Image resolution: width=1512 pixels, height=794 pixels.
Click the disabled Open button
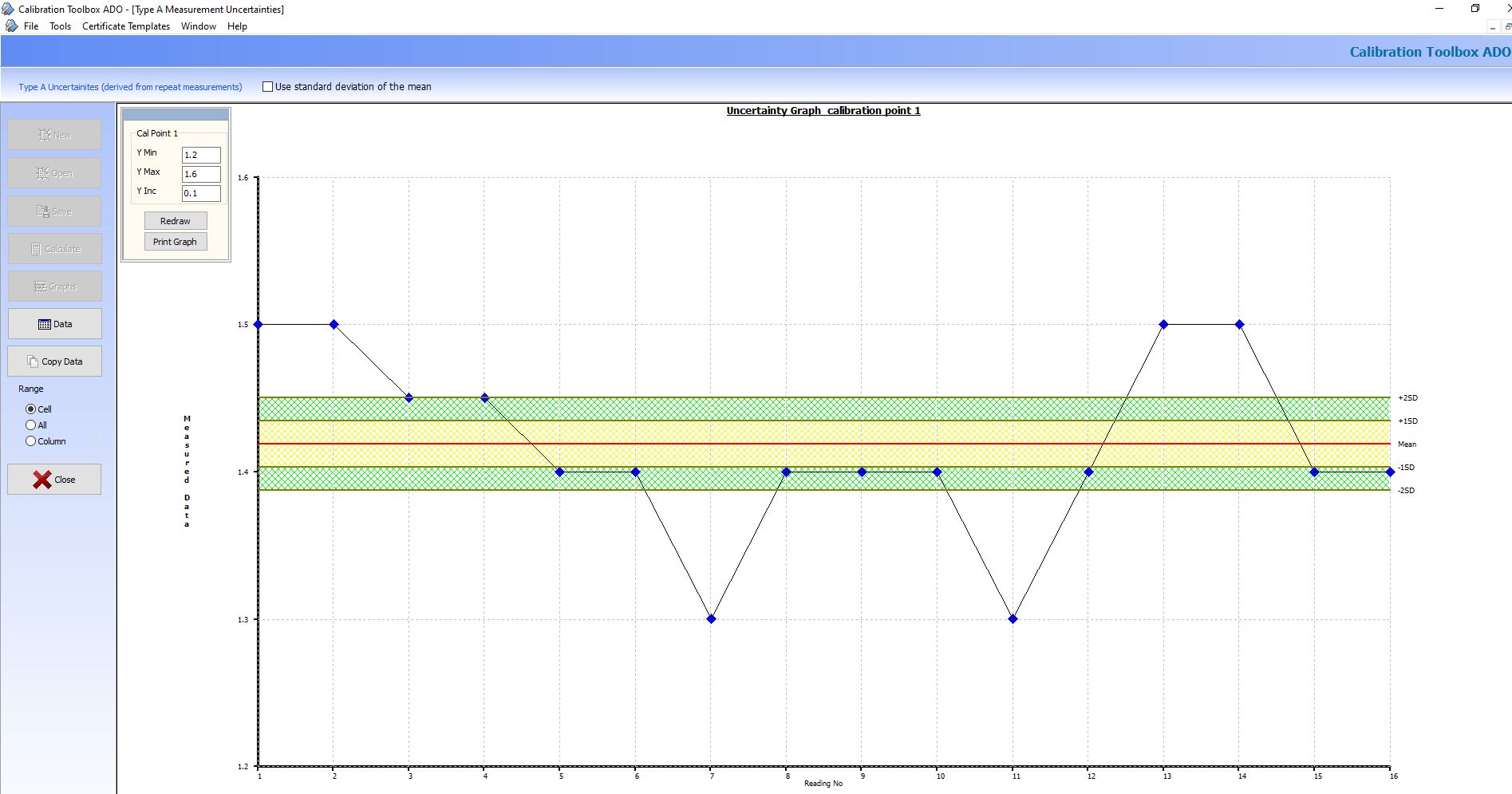(x=54, y=173)
